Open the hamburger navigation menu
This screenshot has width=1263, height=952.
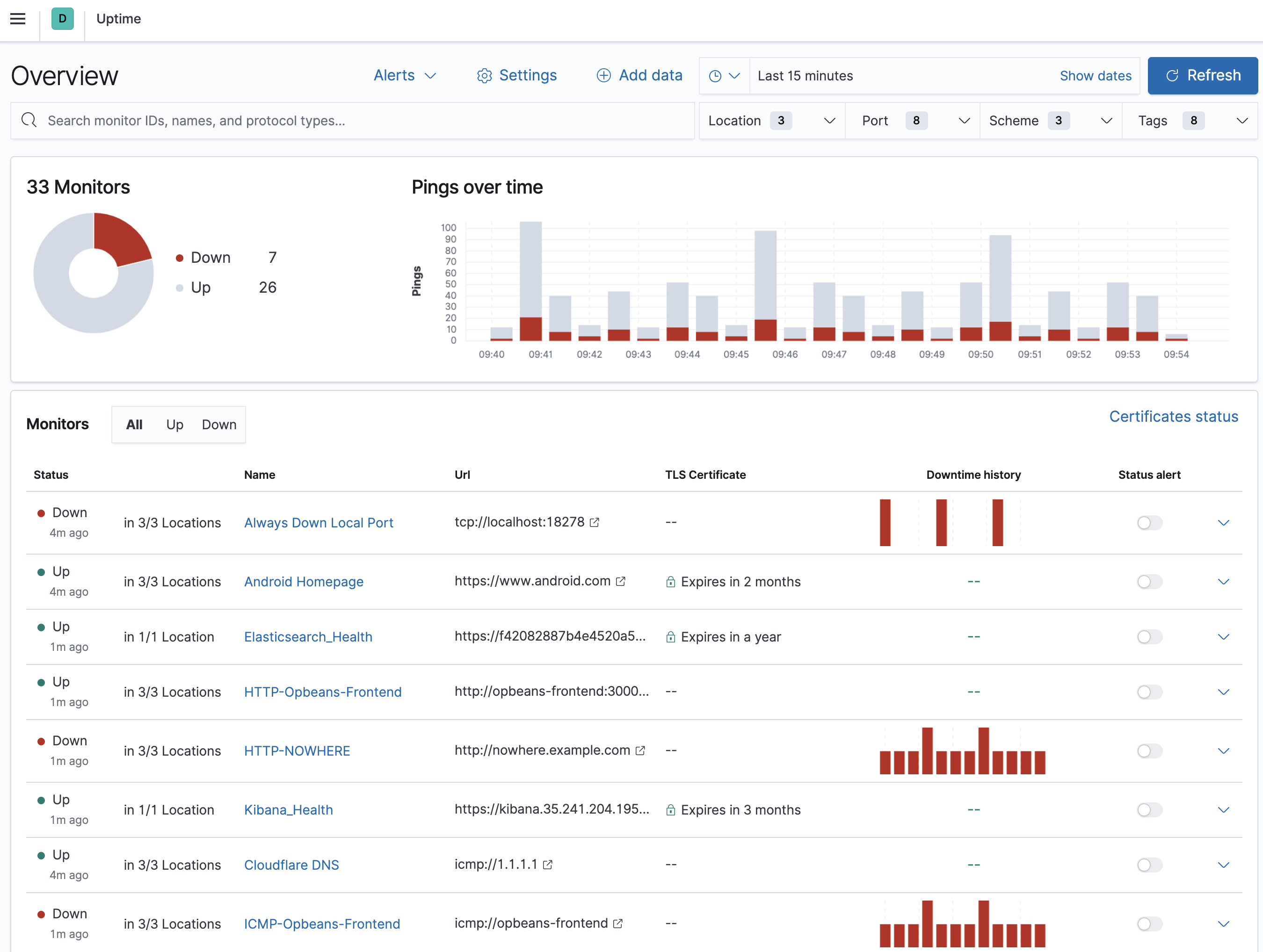[18, 19]
